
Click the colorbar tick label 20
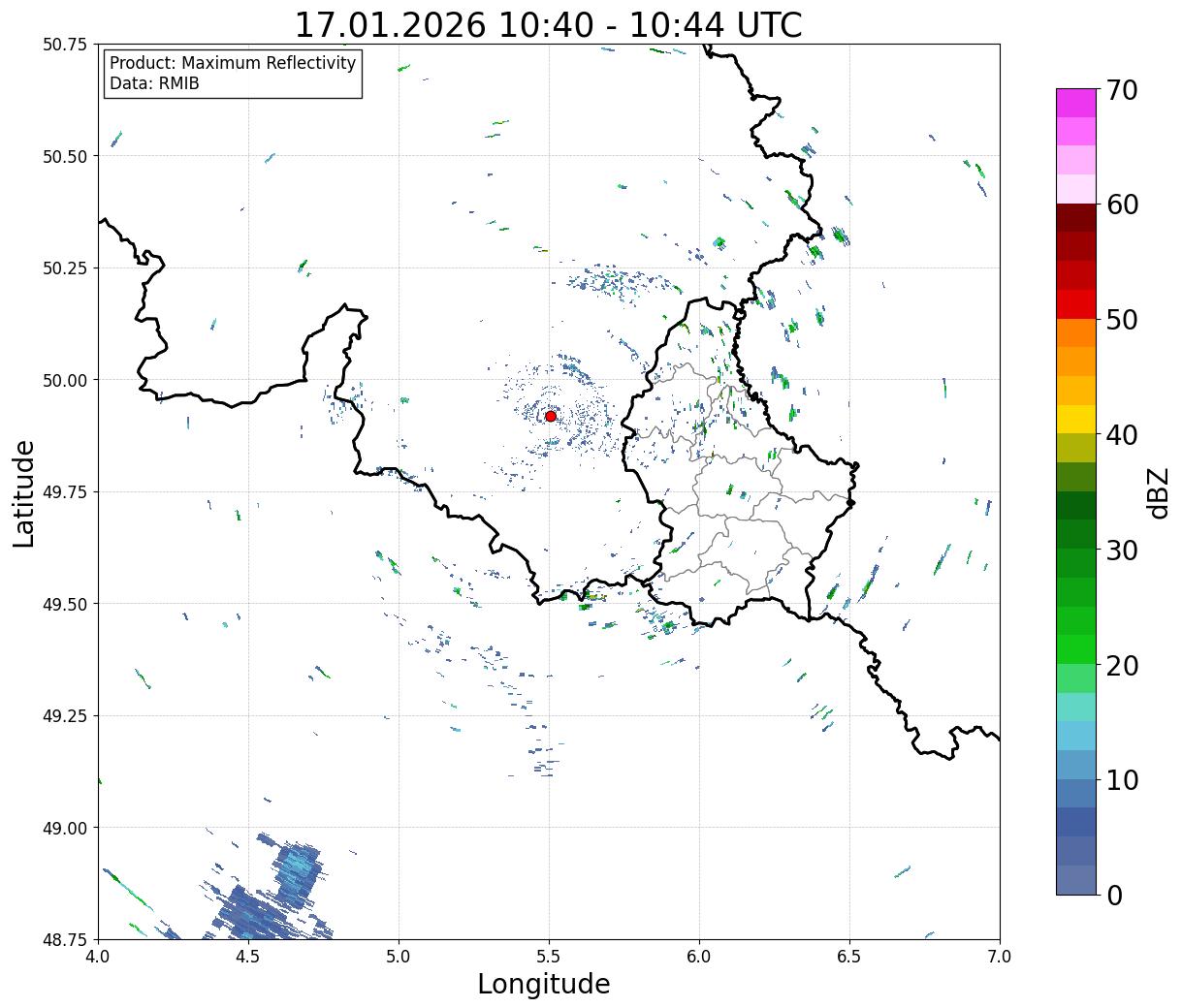[x=1121, y=665]
